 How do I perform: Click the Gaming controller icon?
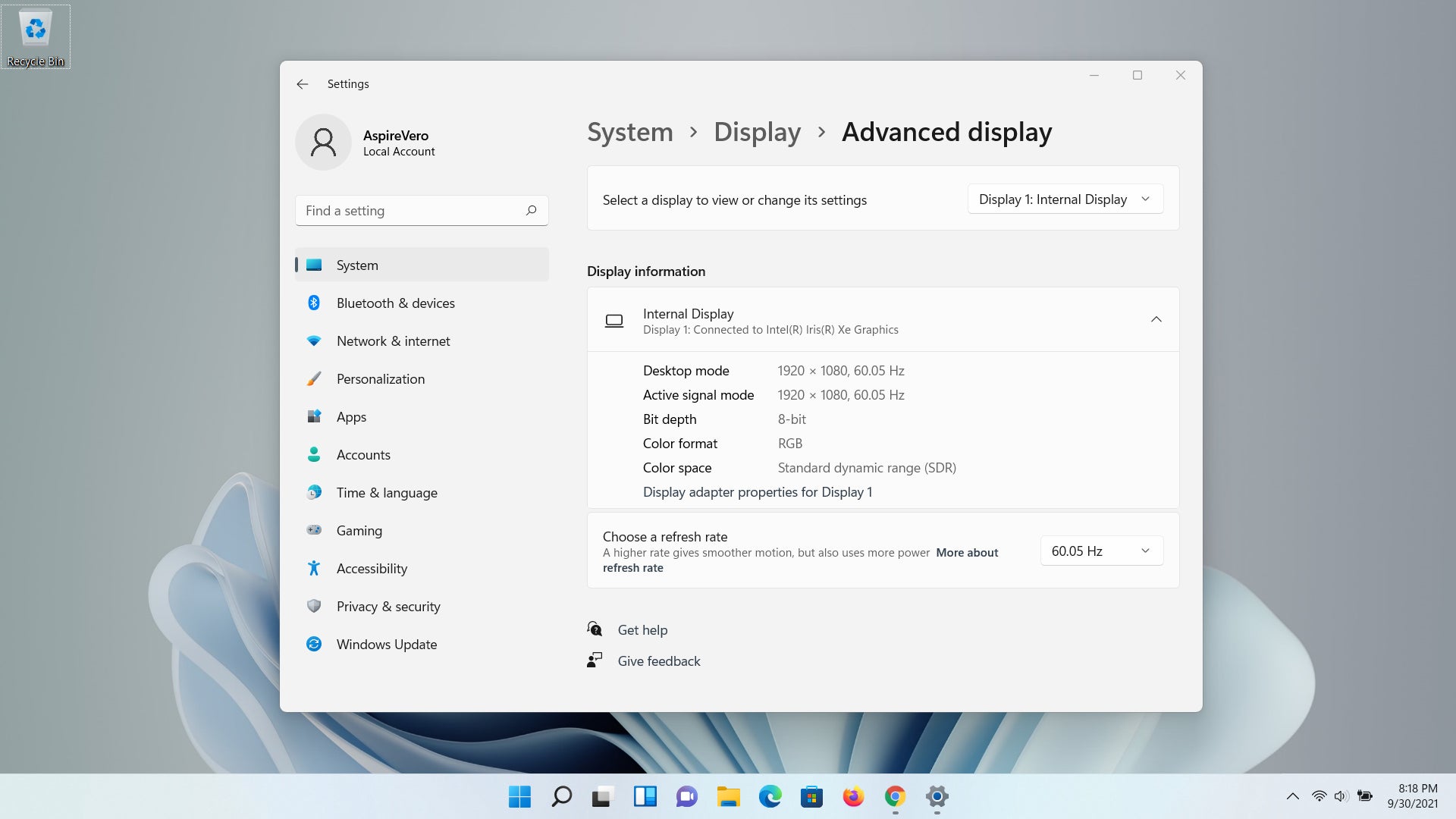314,530
